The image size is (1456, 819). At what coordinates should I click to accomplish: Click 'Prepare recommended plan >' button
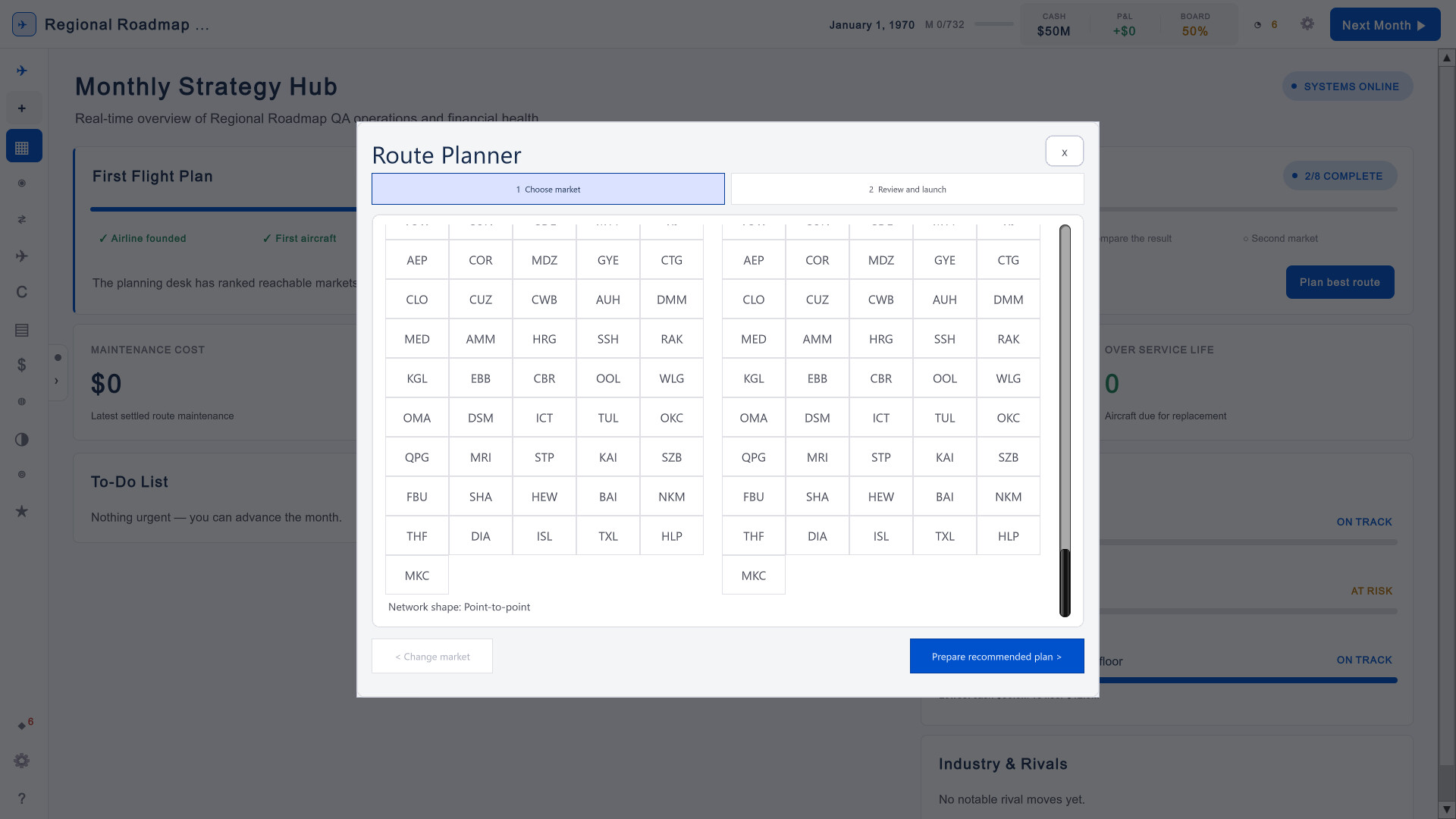point(996,656)
